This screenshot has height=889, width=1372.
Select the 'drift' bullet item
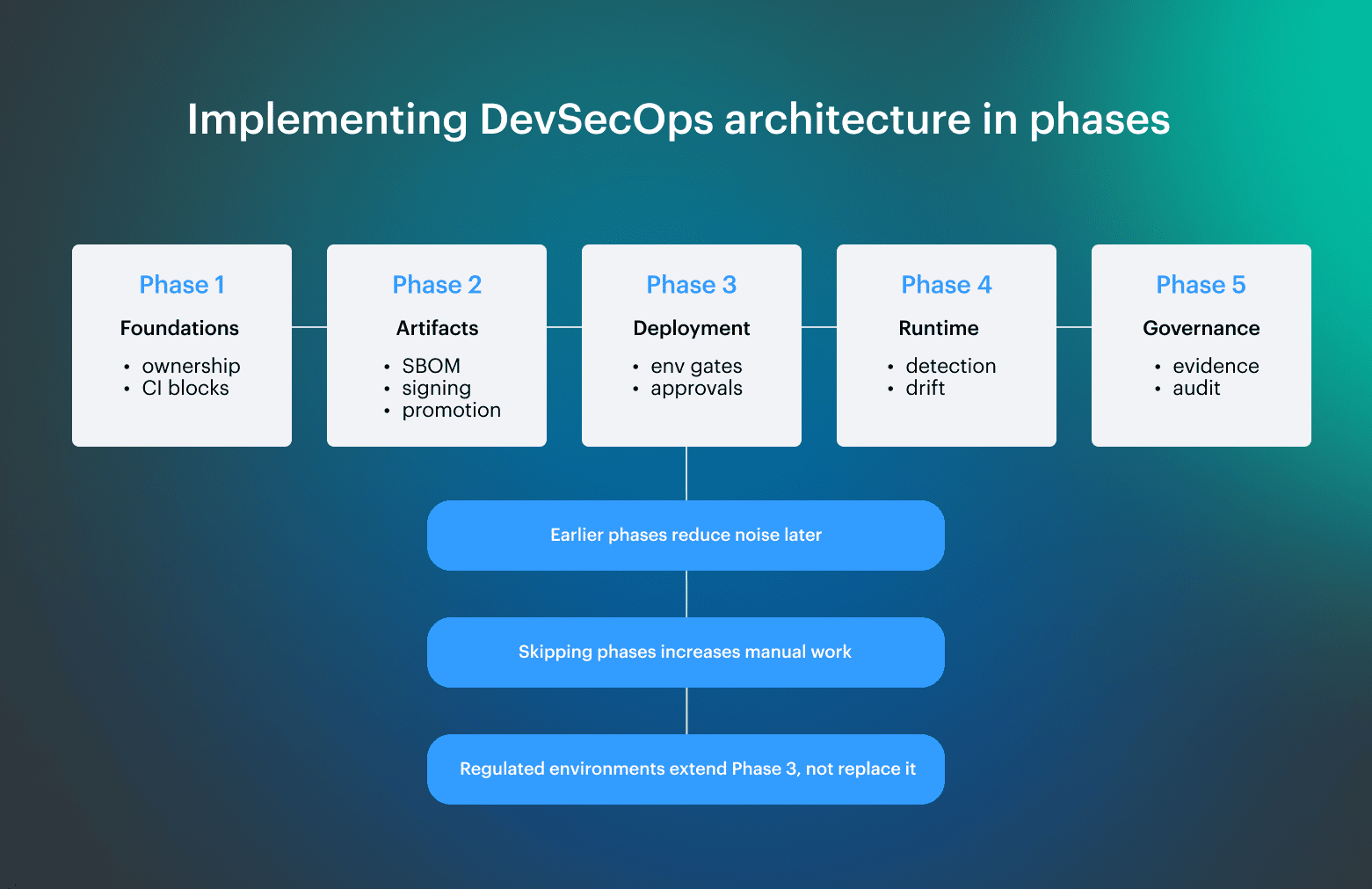click(x=926, y=388)
